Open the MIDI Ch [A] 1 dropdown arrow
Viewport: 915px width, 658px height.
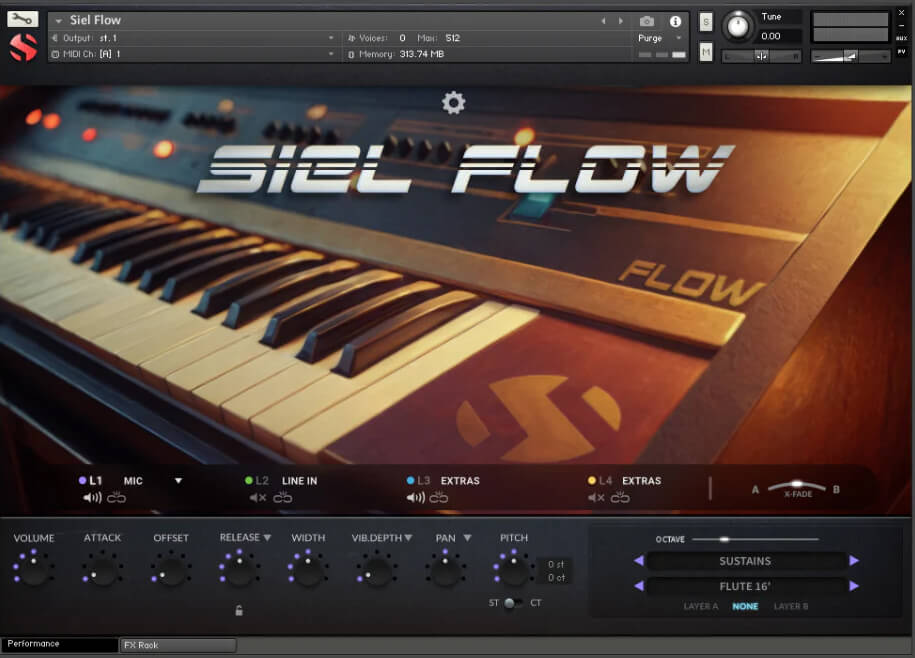[331, 54]
